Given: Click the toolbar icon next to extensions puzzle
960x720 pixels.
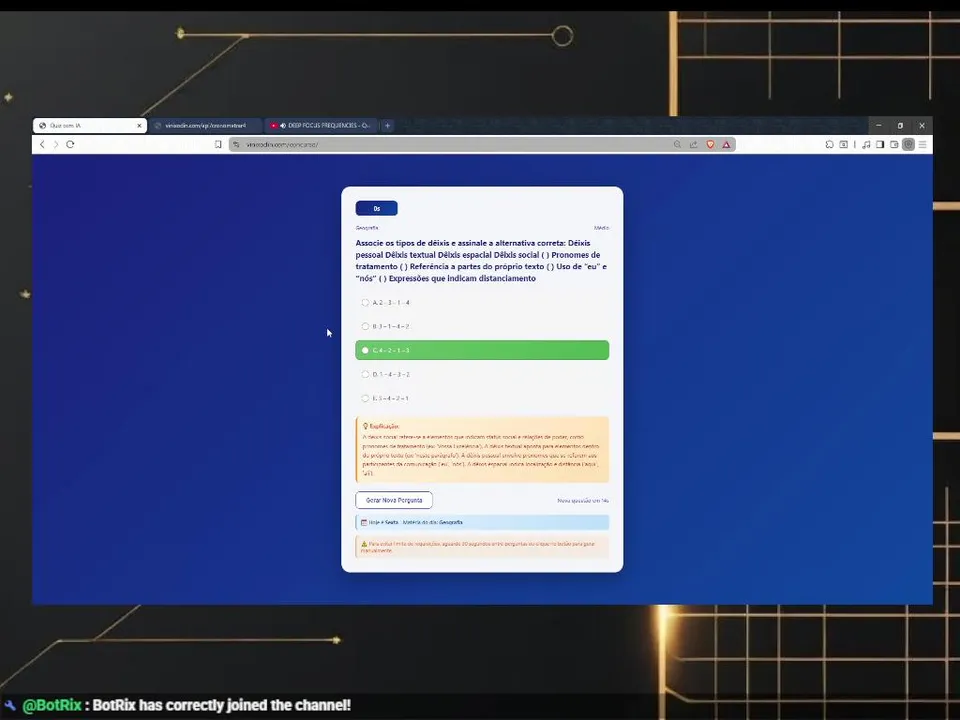Looking at the screenshot, I should click(x=844, y=144).
